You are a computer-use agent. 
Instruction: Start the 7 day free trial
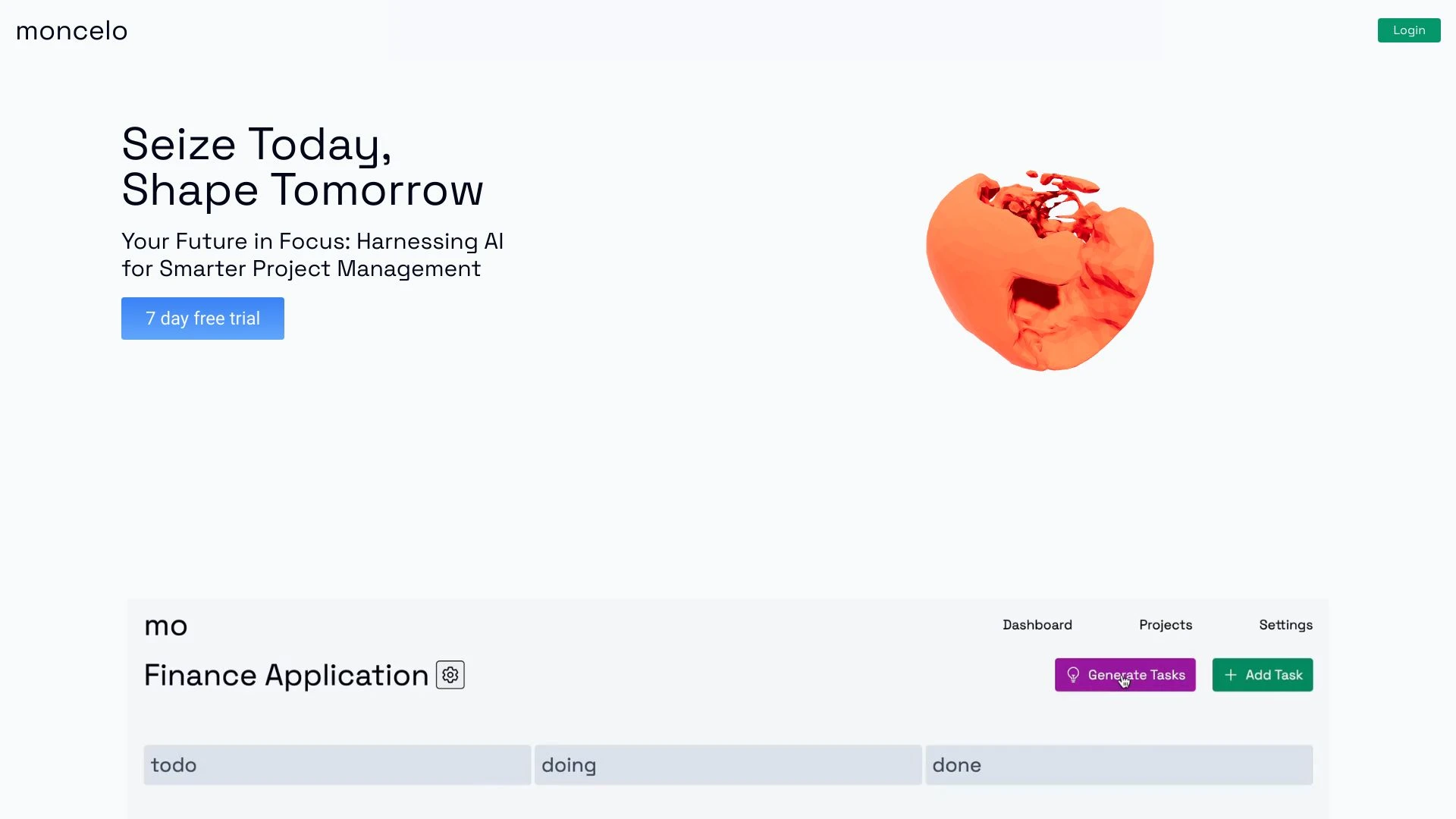pyautogui.click(x=202, y=318)
